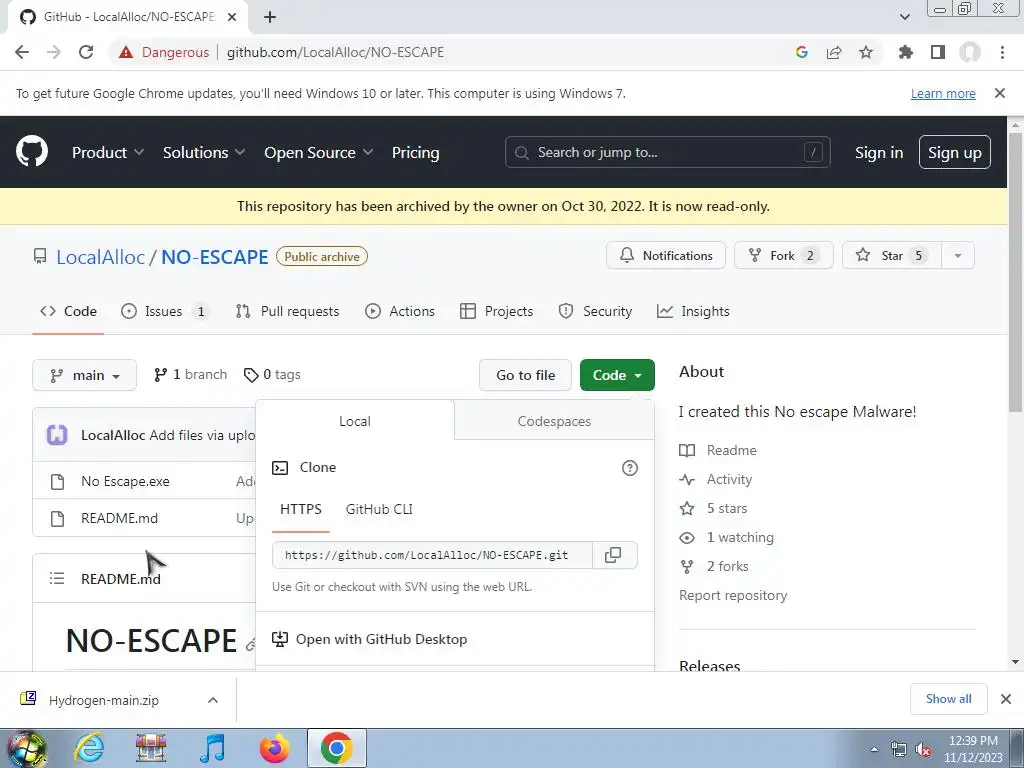Open the main branch selector dropdown
1024x768 pixels.
(x=84, y=375)
